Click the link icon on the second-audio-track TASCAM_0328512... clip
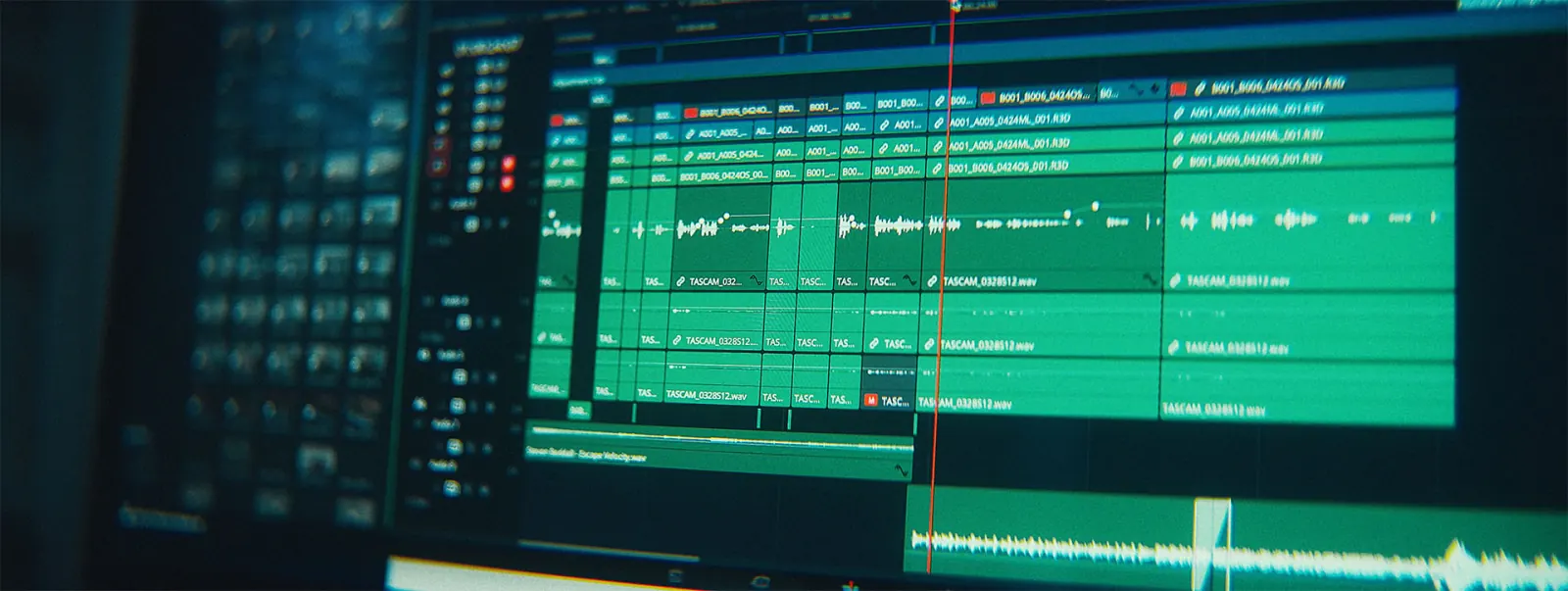Viewport: 1568px width, 591px height. [677, 341]
